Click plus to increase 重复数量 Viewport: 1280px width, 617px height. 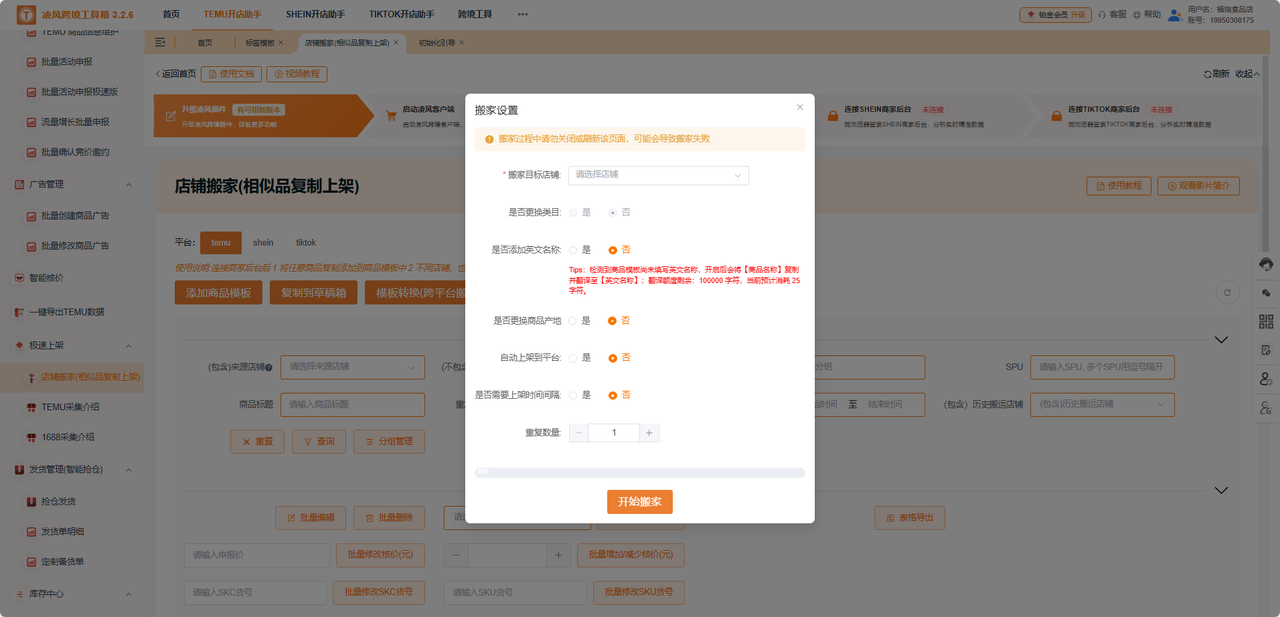[x=651, y=432]
